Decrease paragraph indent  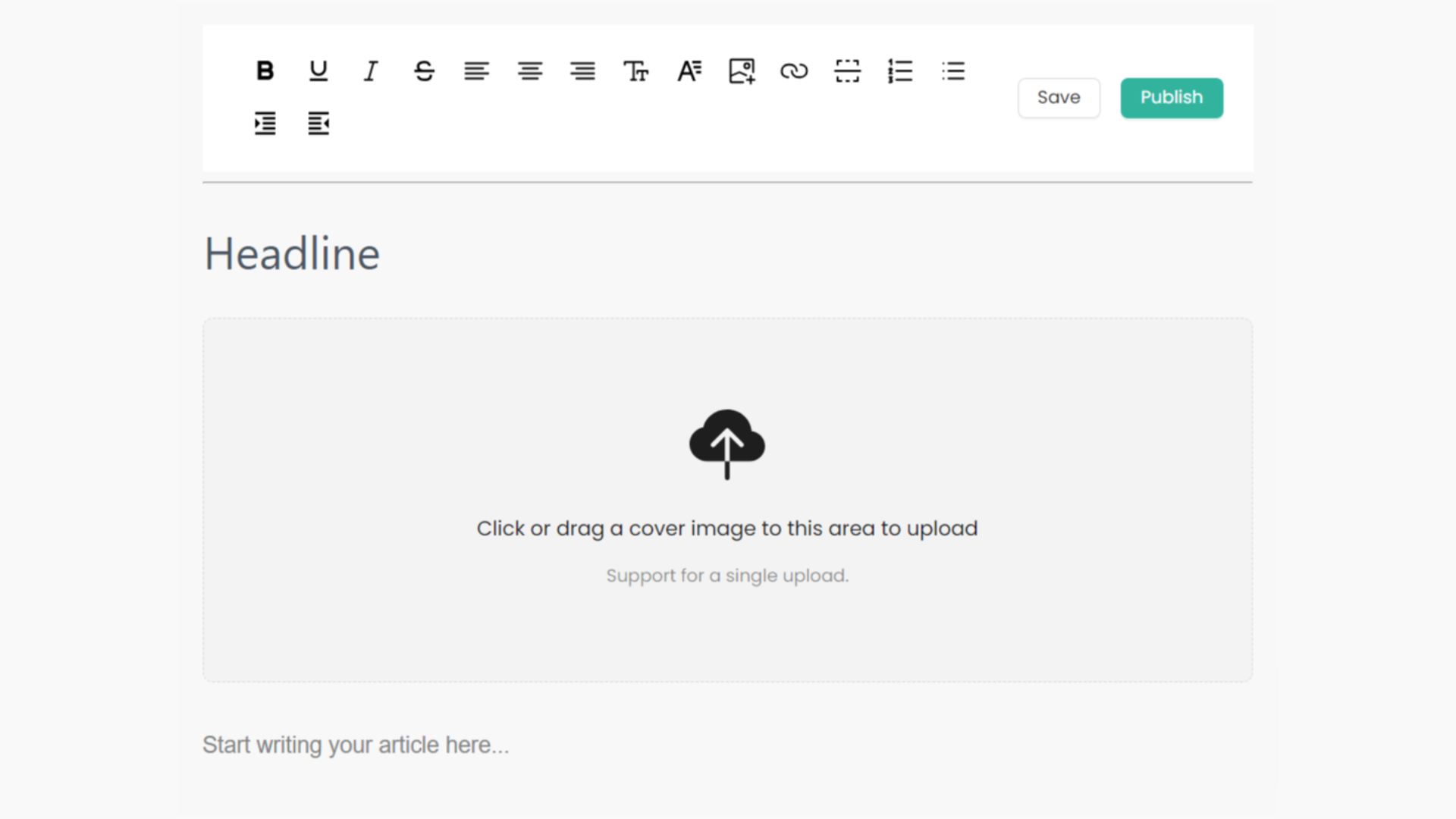pyautogui.click(x=318, y=123)
